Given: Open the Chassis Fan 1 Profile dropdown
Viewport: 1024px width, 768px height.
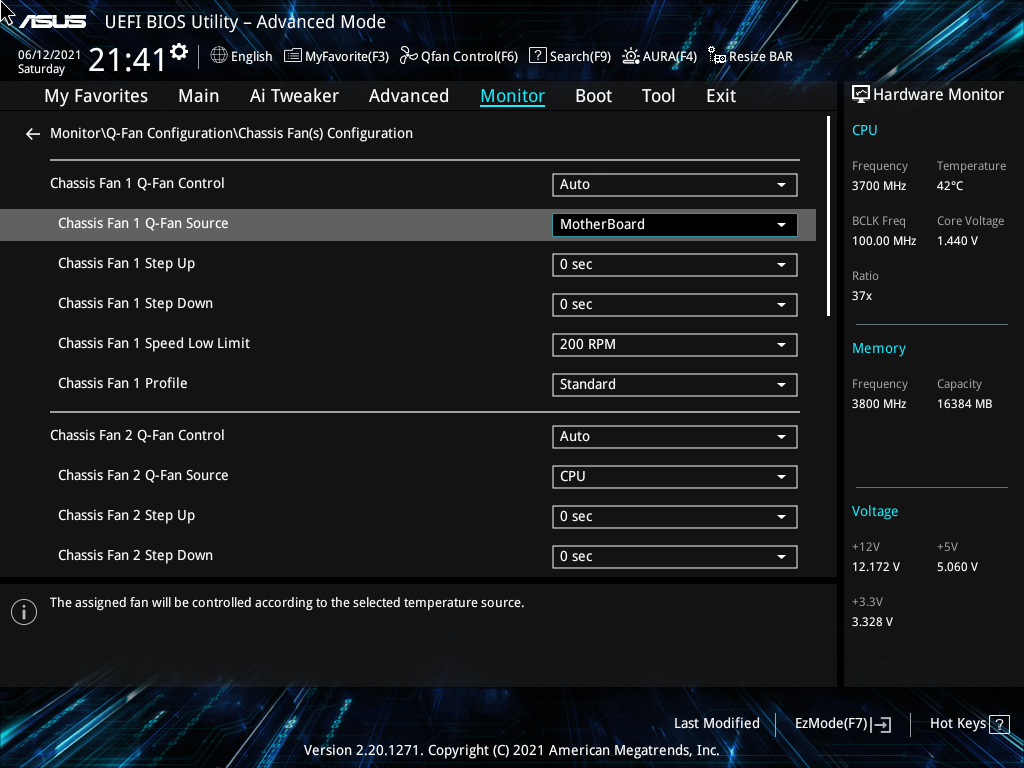Looking at the screenshot, I should [674, 385].
